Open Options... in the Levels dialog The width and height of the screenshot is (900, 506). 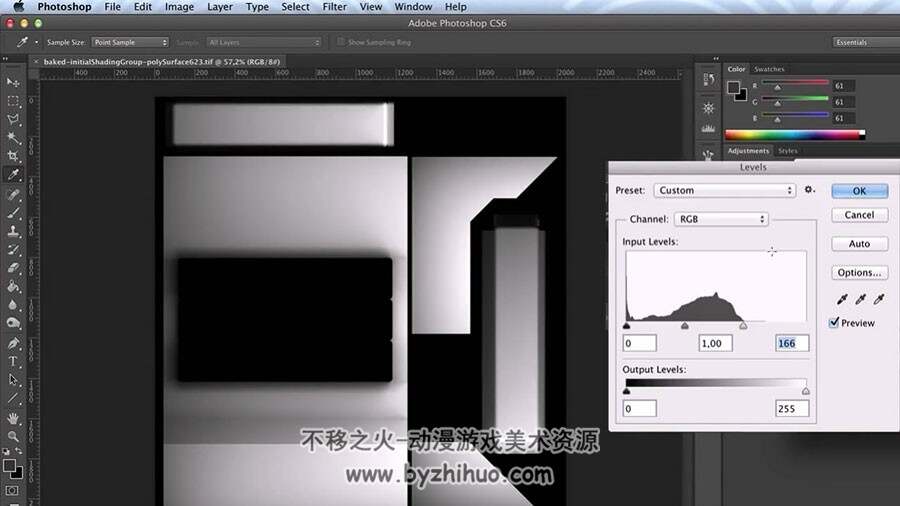pyautogui.click(x=859, y=273)
